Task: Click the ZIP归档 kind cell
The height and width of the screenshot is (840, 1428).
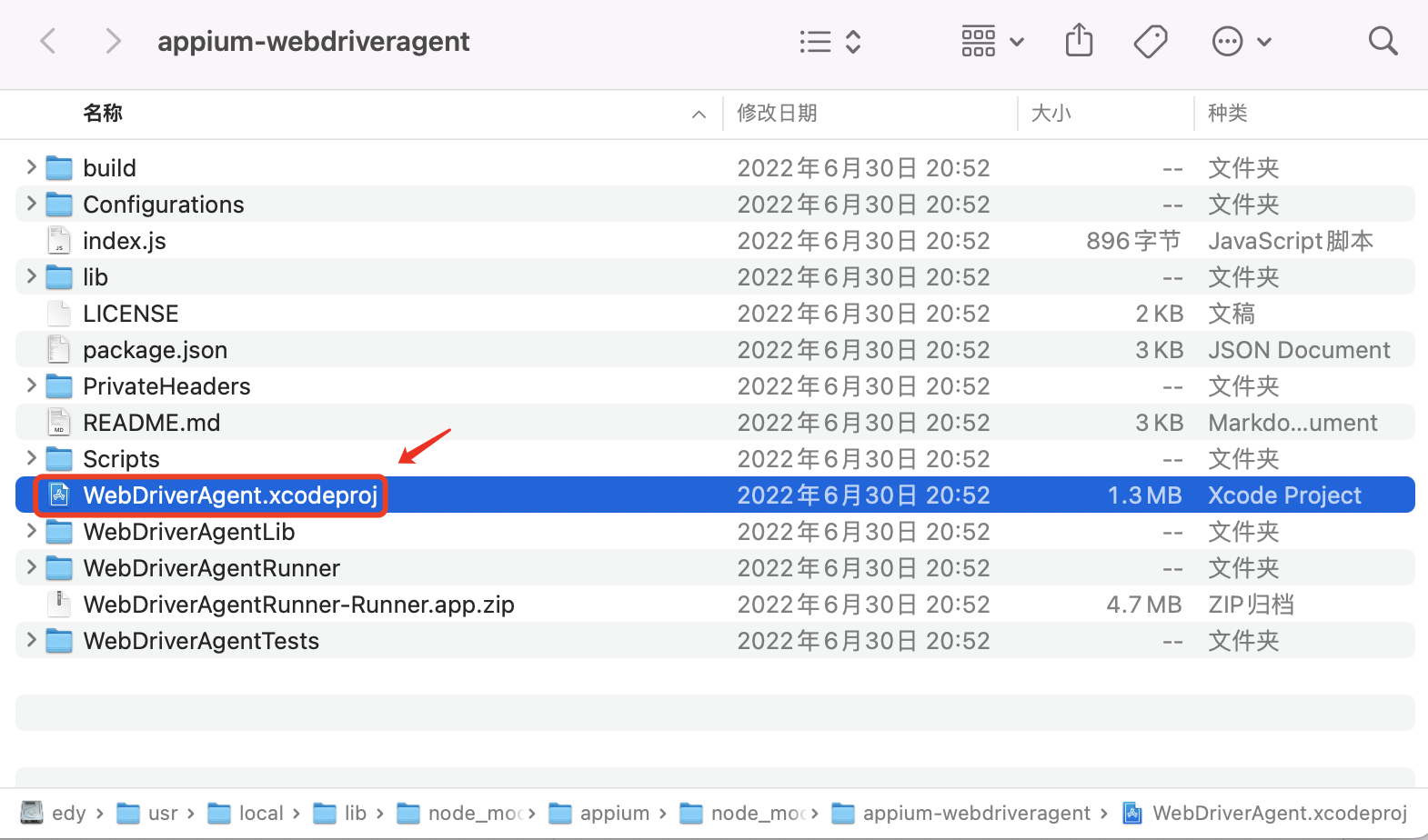Action: click(x=1251, y=605)
